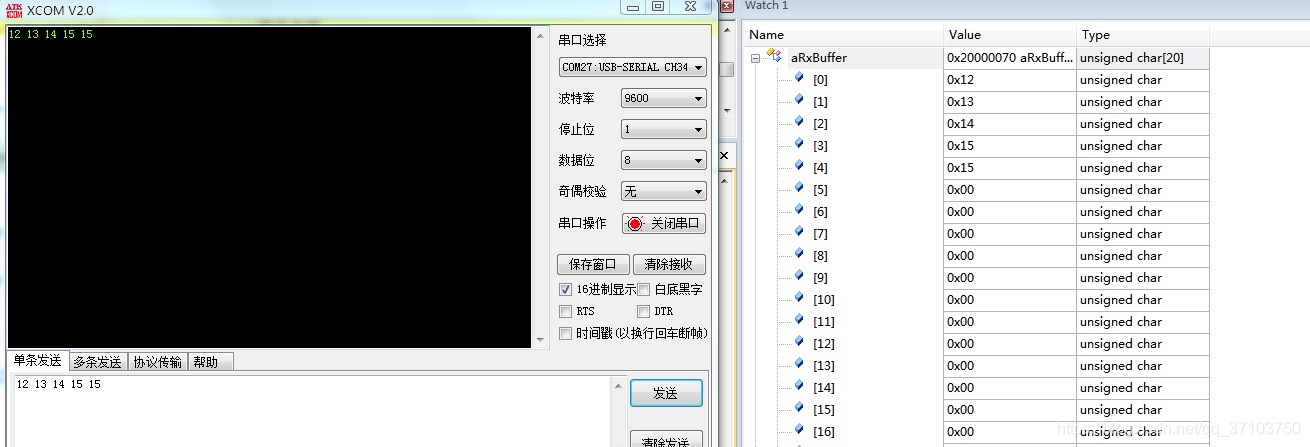Open the 波特率 baud rate 9600 dropdown
The width and height of the screenshot is (1310, 447).
663,99
